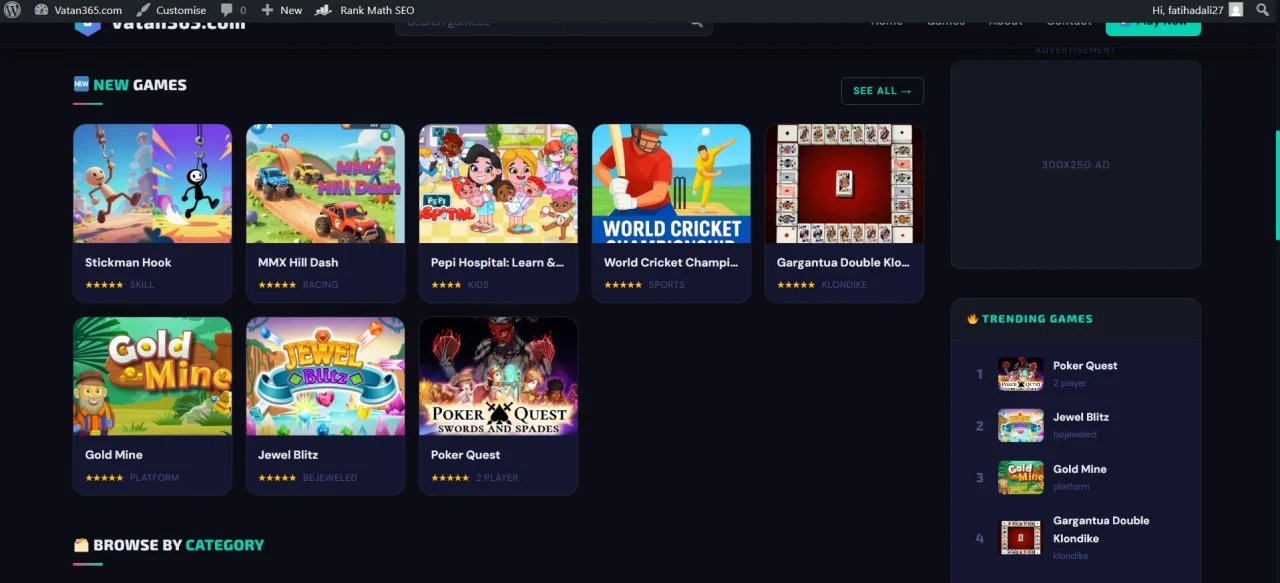Screen dimensions: 1280x583
Task: Click the NEW GAMES section heading
Action: coord(130,85)
